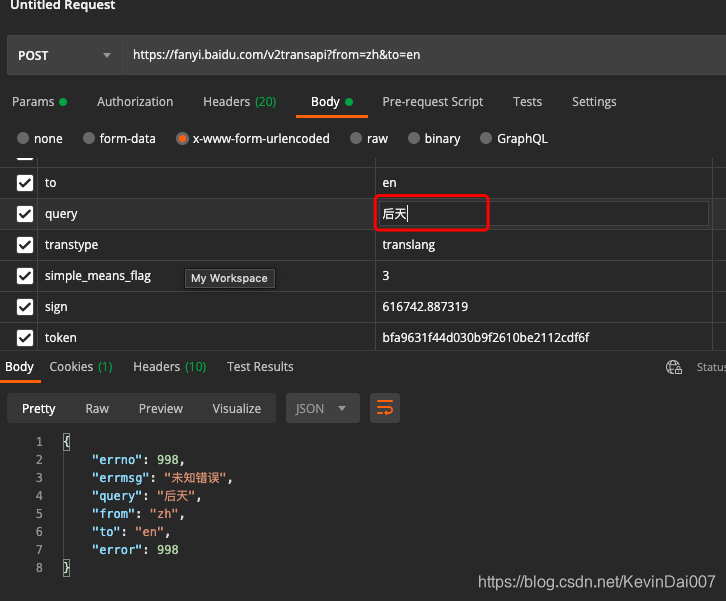Click the simple_means_flag value '3'
726x601 pixels.
[x=544, y=276]
